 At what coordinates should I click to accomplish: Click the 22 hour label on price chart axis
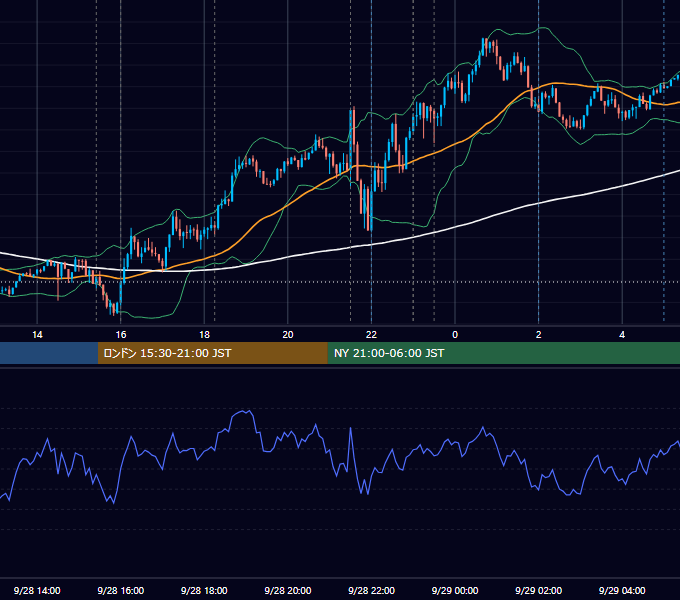pos(371,335)
